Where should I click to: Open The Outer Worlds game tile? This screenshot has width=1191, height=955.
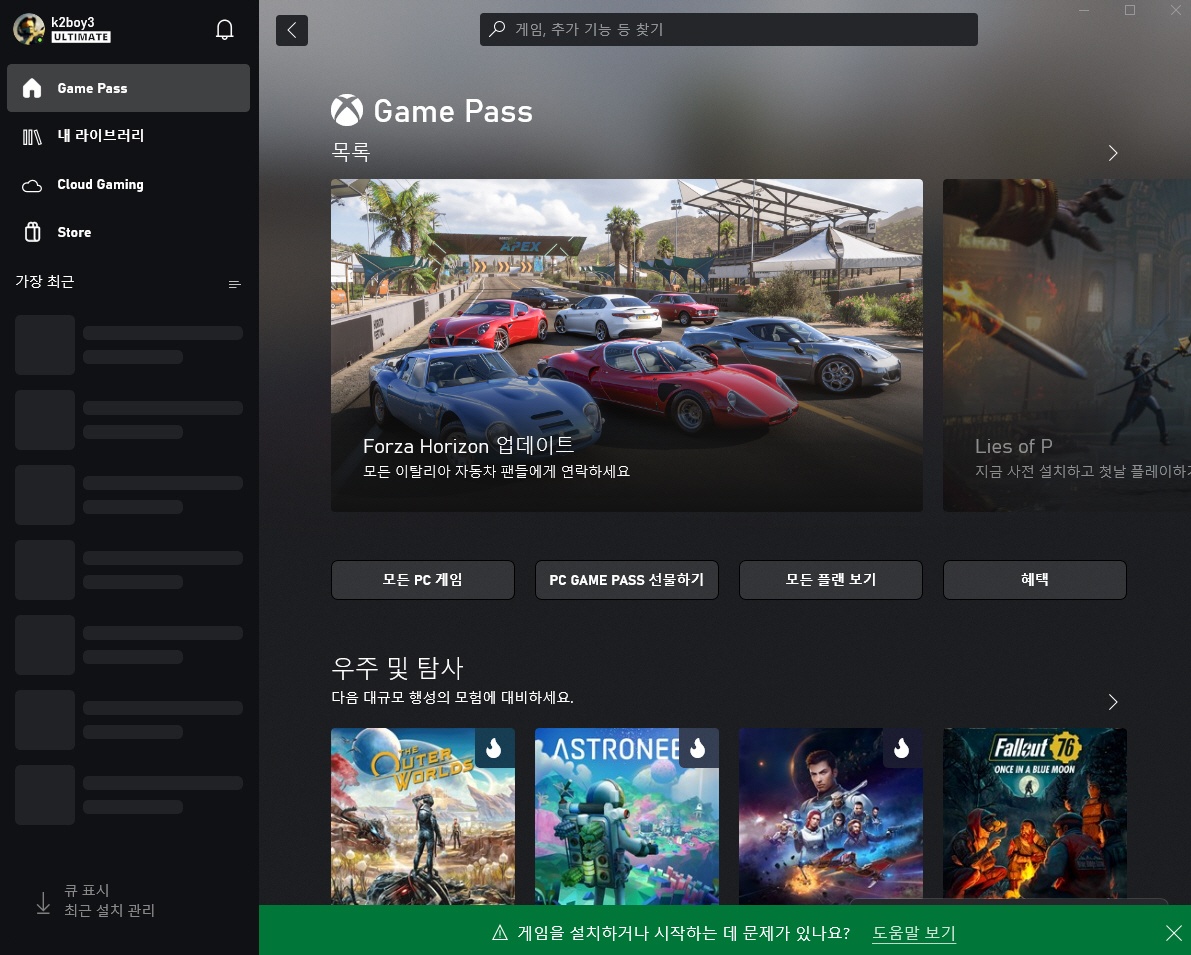click(422, 816)
